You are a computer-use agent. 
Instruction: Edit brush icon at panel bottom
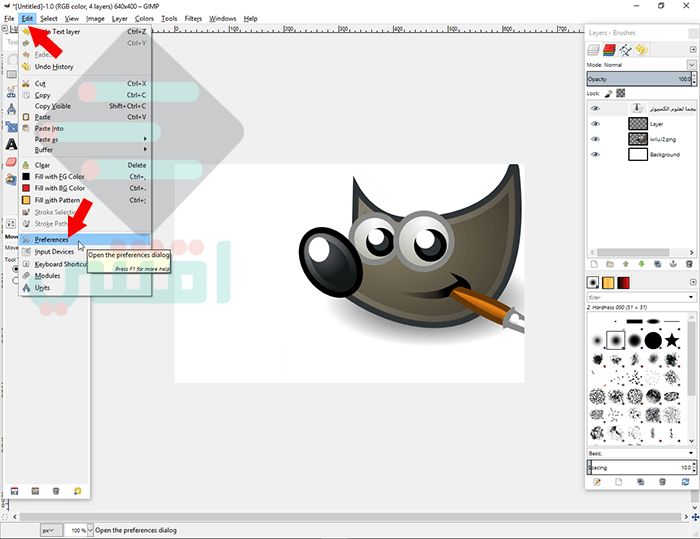[x=597, y=482]
